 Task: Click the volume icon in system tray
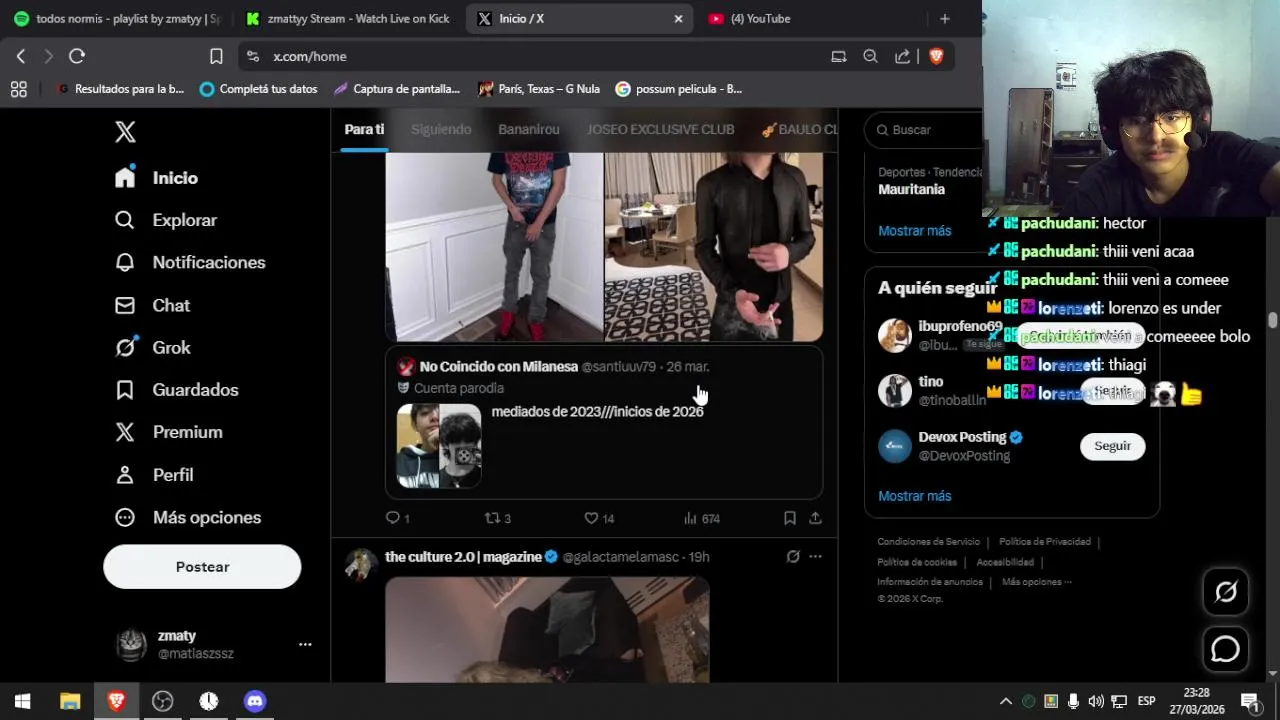tap(1096, 701)
